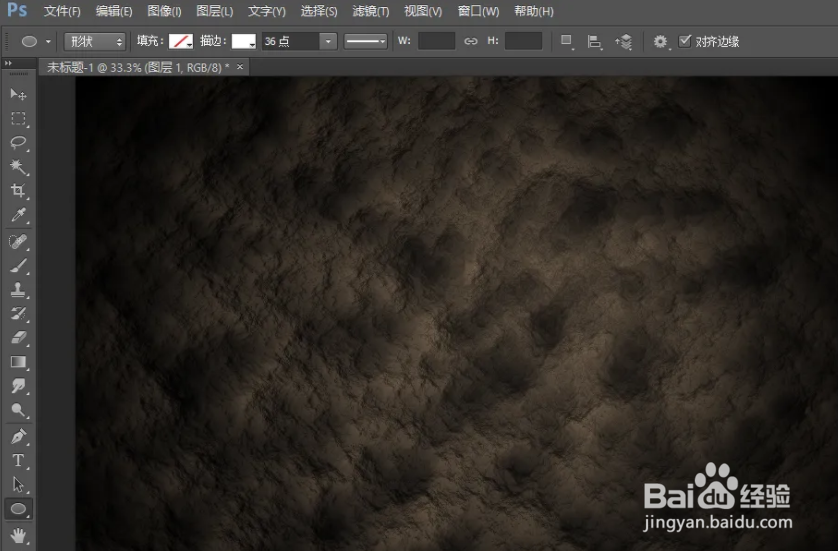Select the Horizontal Type tool
This screenshot has height=551, width=838.
coord(18,461)
